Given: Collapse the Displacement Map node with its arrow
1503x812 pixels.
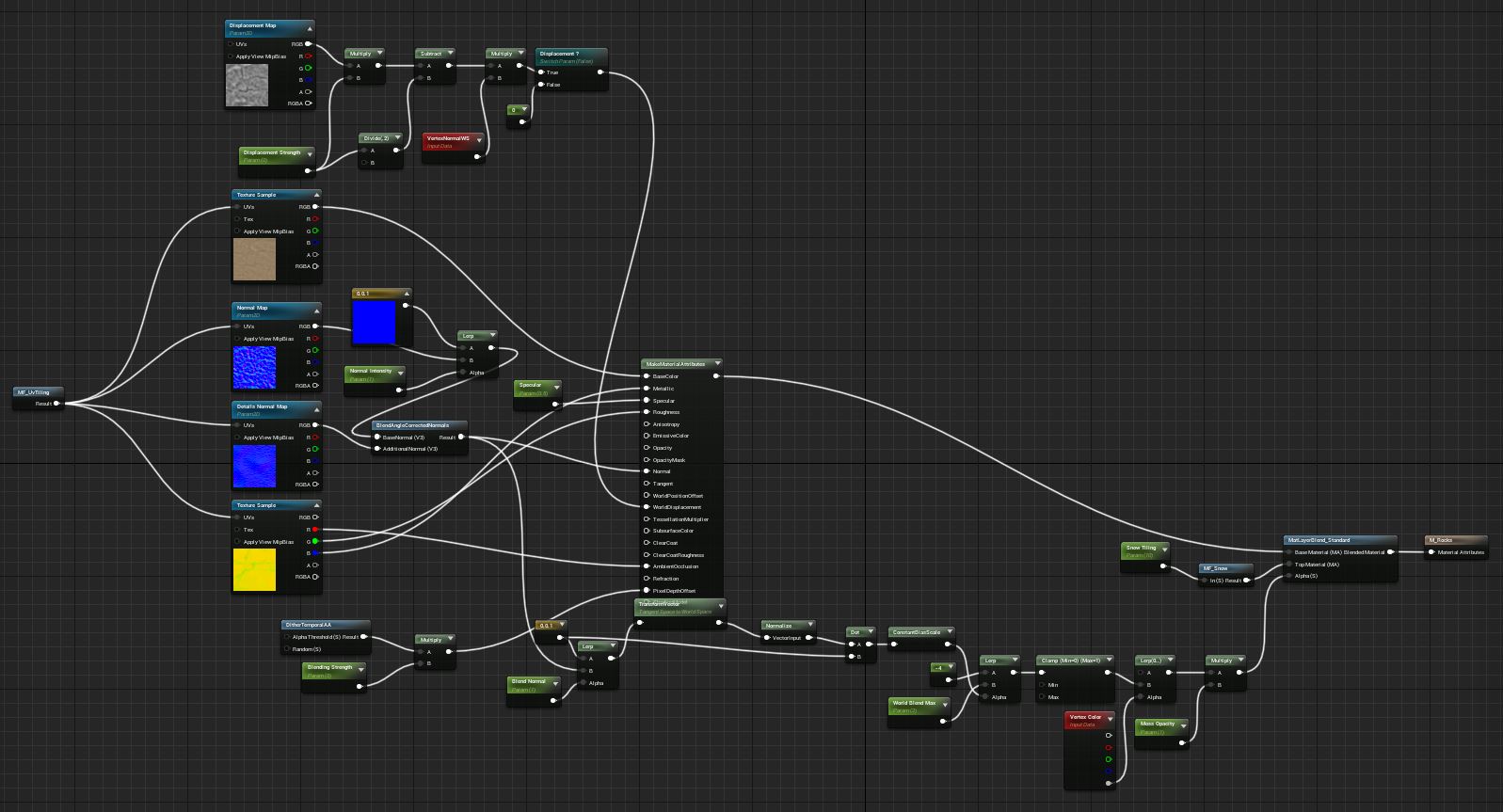Looking at the screenshot, I should click(310, 27).
